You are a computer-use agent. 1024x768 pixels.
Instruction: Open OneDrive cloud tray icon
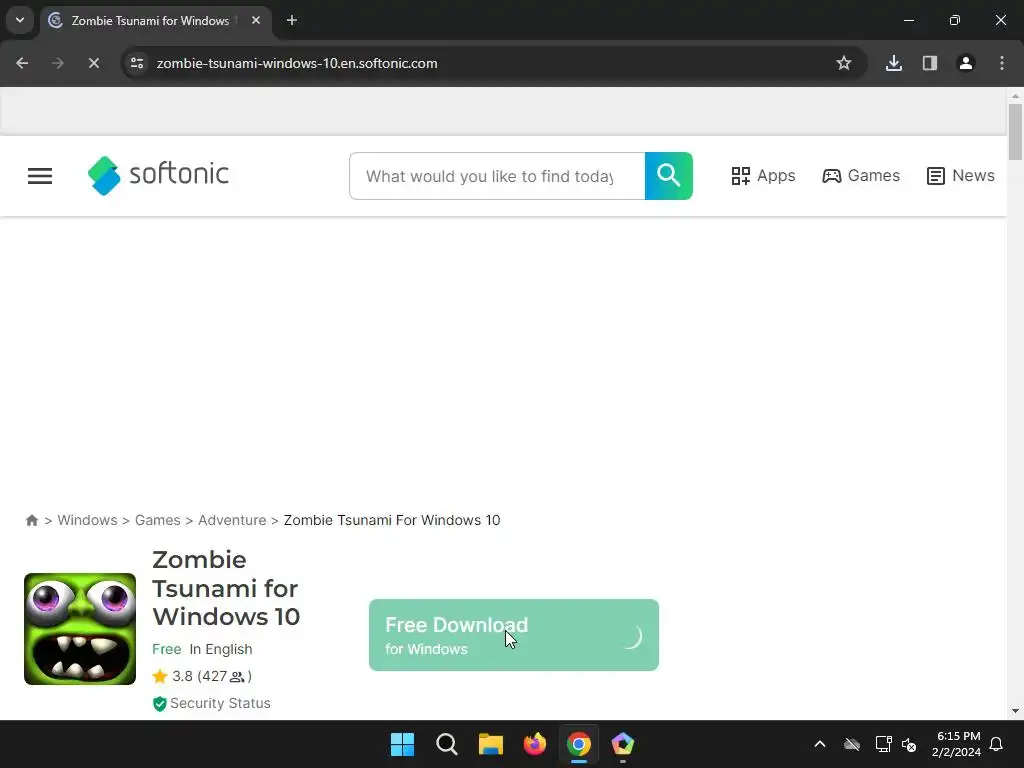pos(852,744)
